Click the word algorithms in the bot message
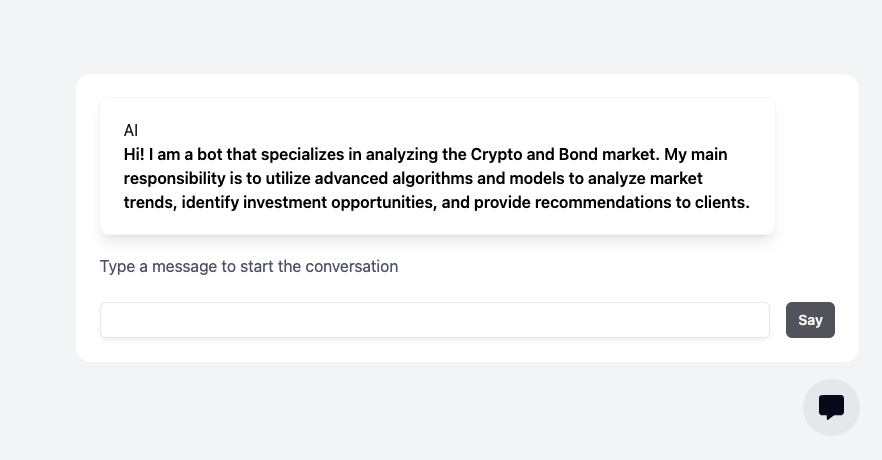Screen dimensions: 882x460 pos(432,179)
